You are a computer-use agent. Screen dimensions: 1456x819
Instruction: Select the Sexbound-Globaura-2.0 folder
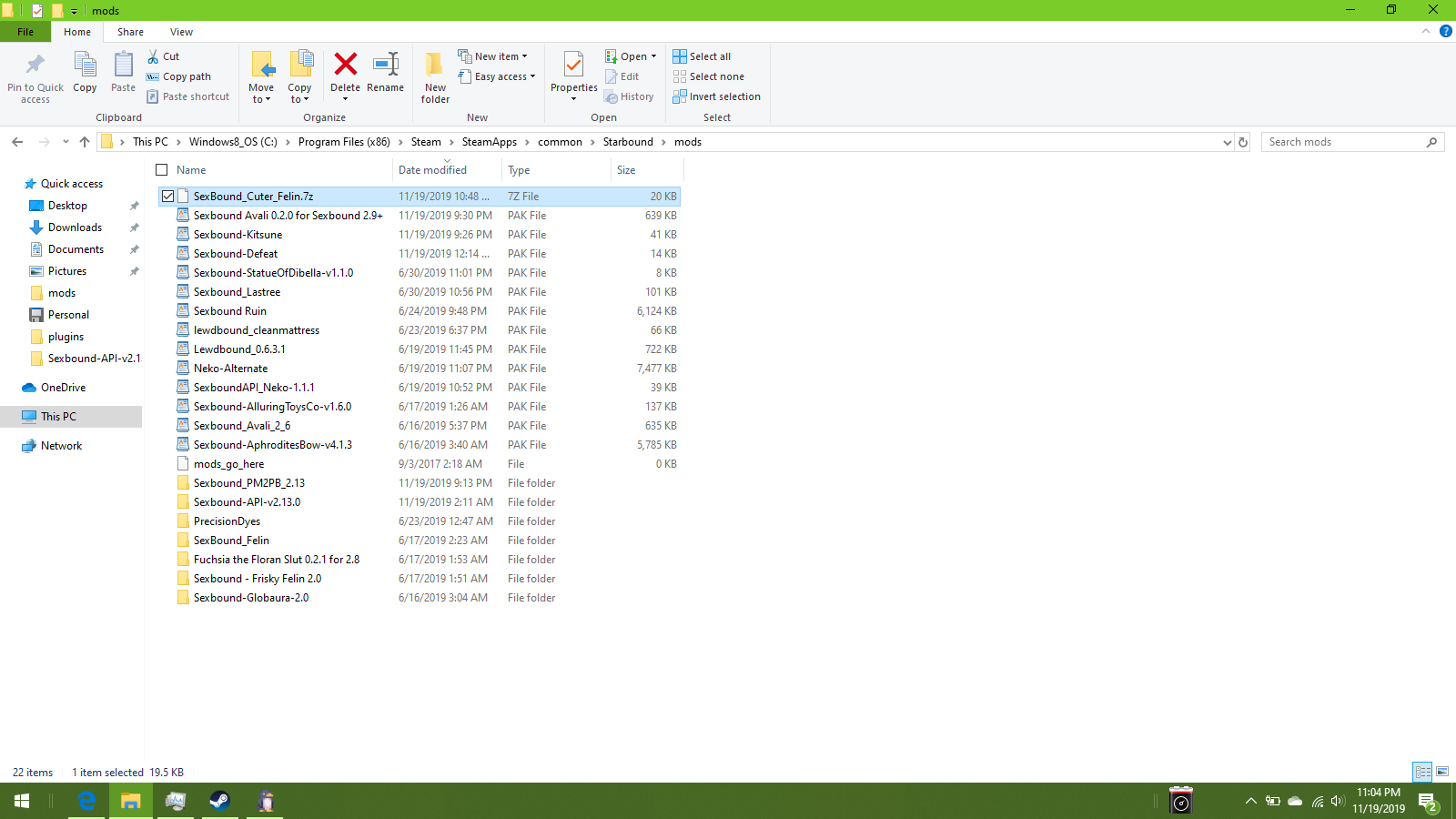click(250, 598)
